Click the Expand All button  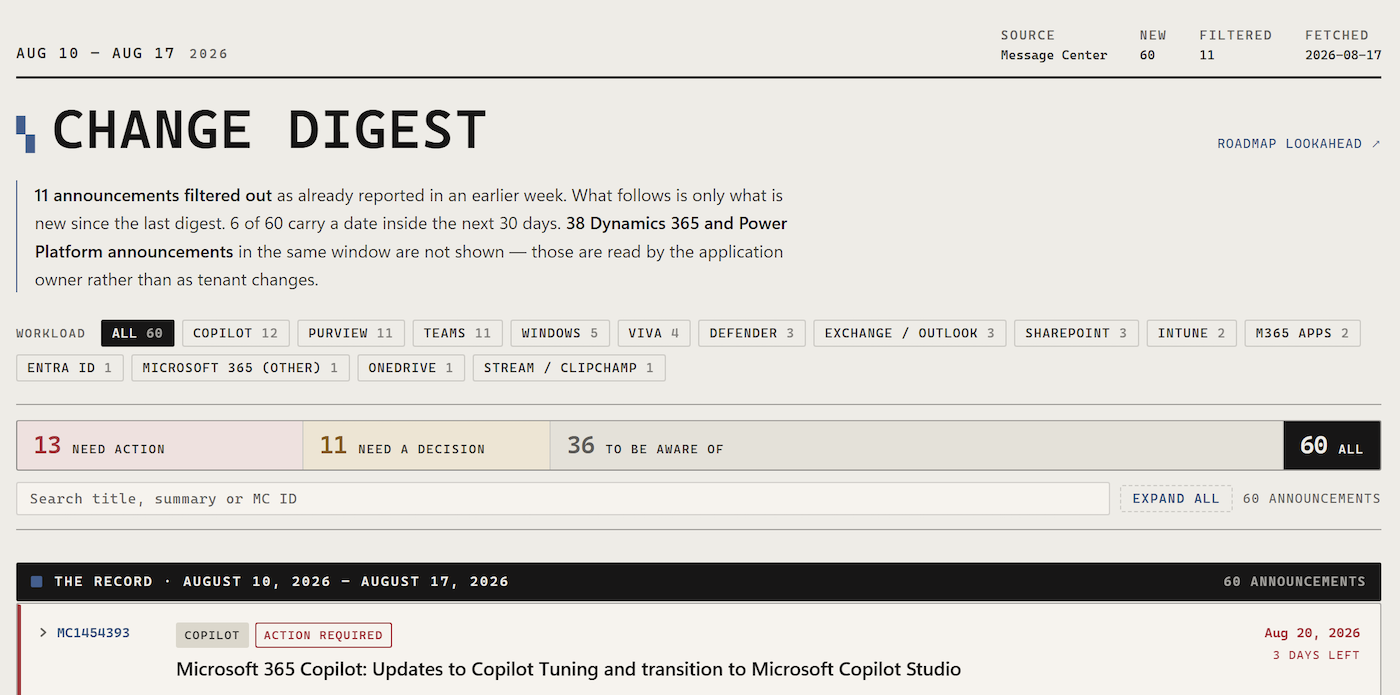pos(1176,499)
